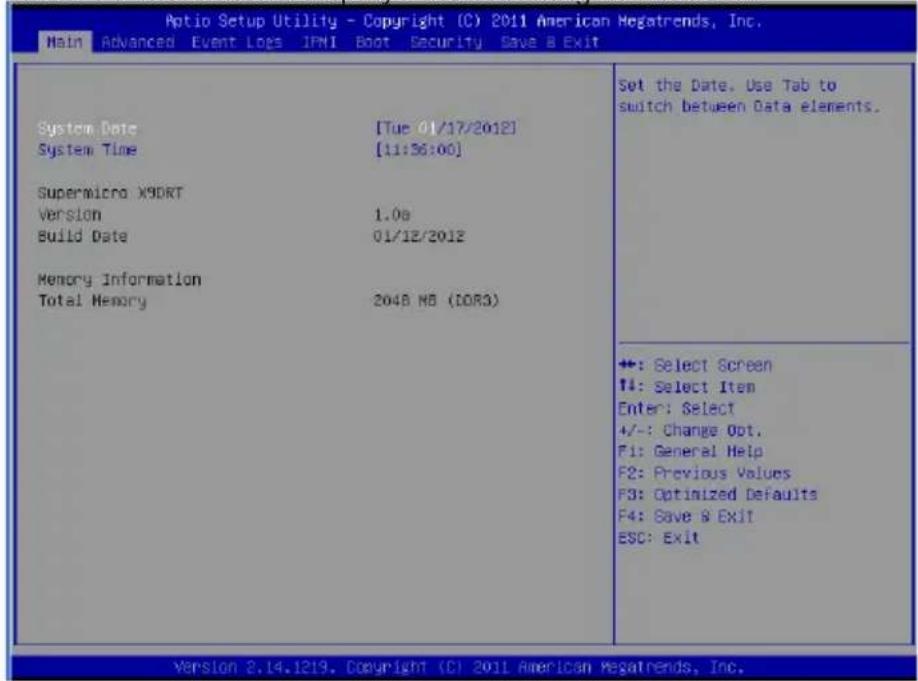Select the System Date setting
This screenshot has height=681, width=918.
87,128
